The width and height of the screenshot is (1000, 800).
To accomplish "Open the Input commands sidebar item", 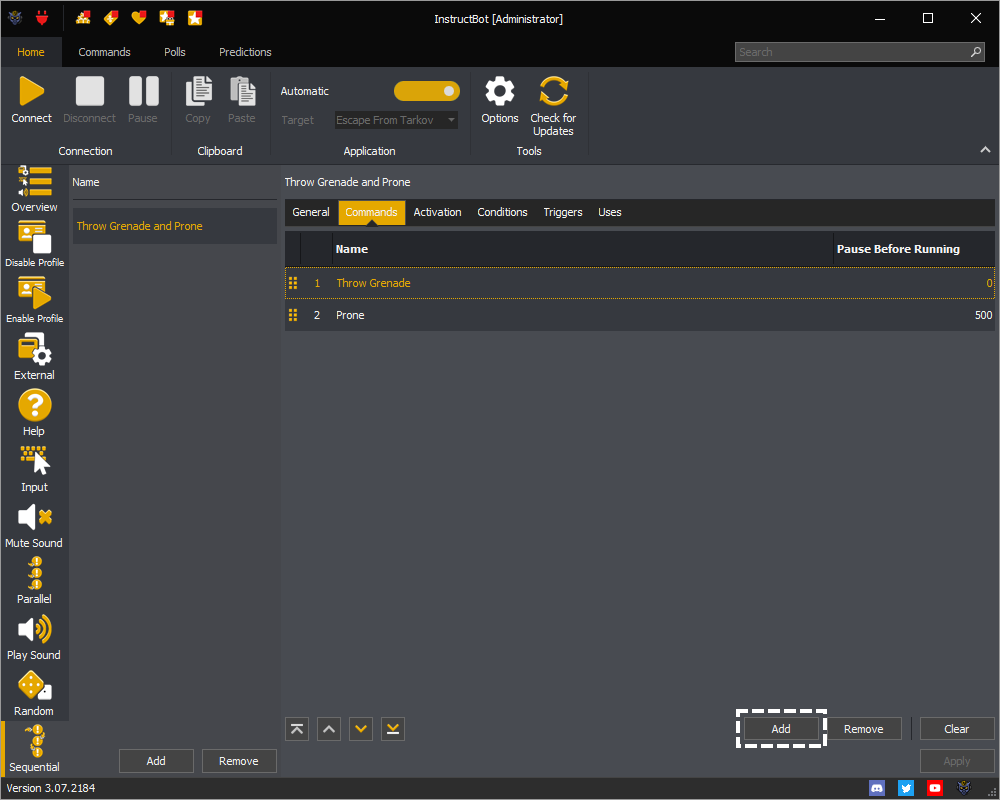I will (34, 468).
